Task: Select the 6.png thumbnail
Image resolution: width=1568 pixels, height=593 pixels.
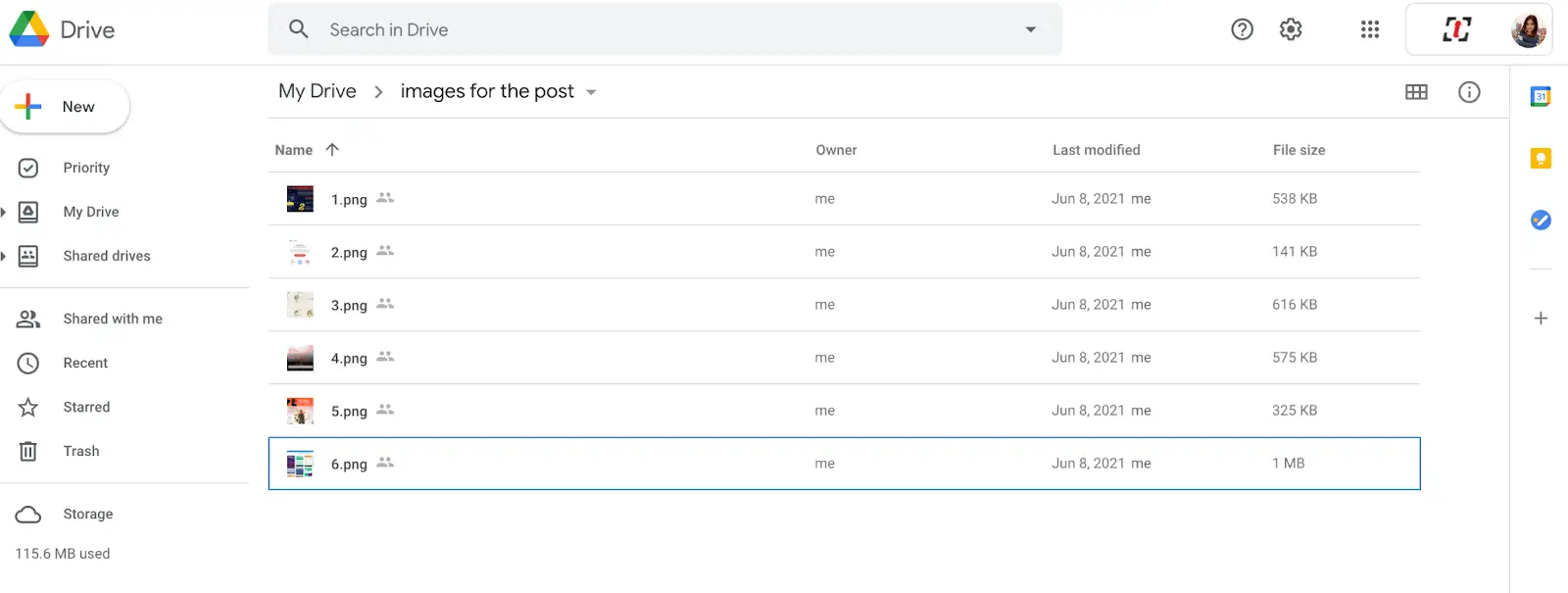Action: (x=300, y=464)
